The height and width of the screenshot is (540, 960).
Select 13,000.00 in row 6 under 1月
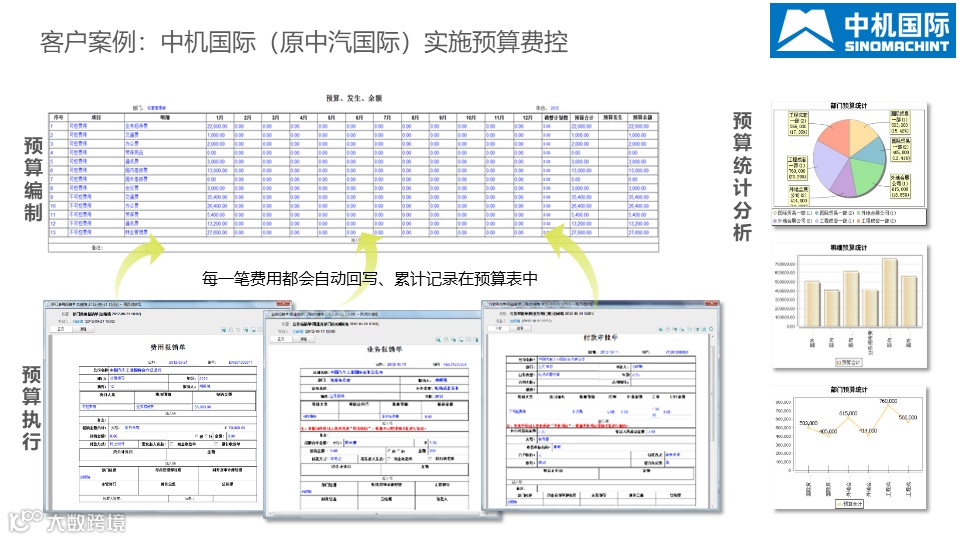[x=217, y=171]
